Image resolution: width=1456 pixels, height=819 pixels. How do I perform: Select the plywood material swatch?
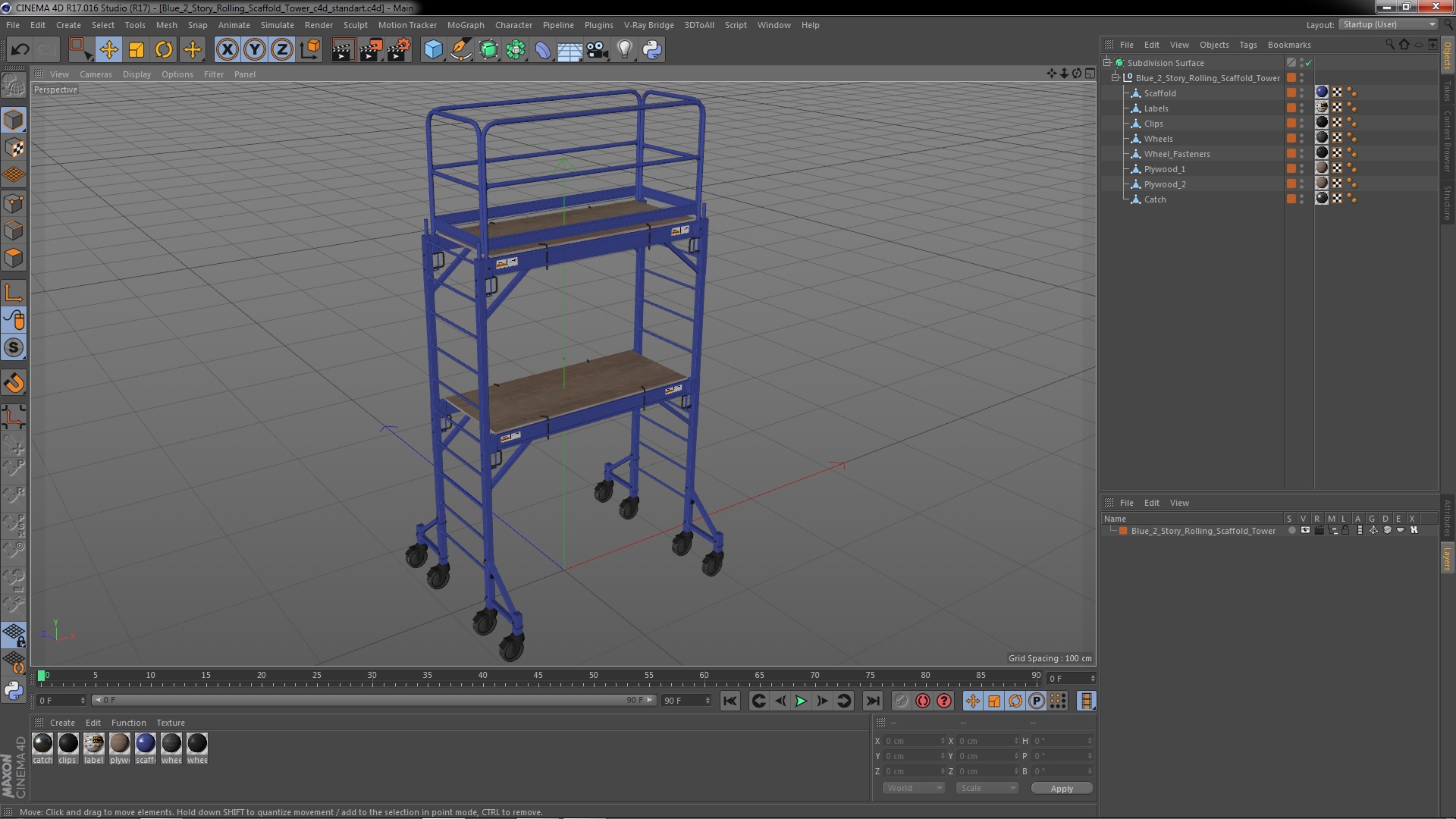120,743
